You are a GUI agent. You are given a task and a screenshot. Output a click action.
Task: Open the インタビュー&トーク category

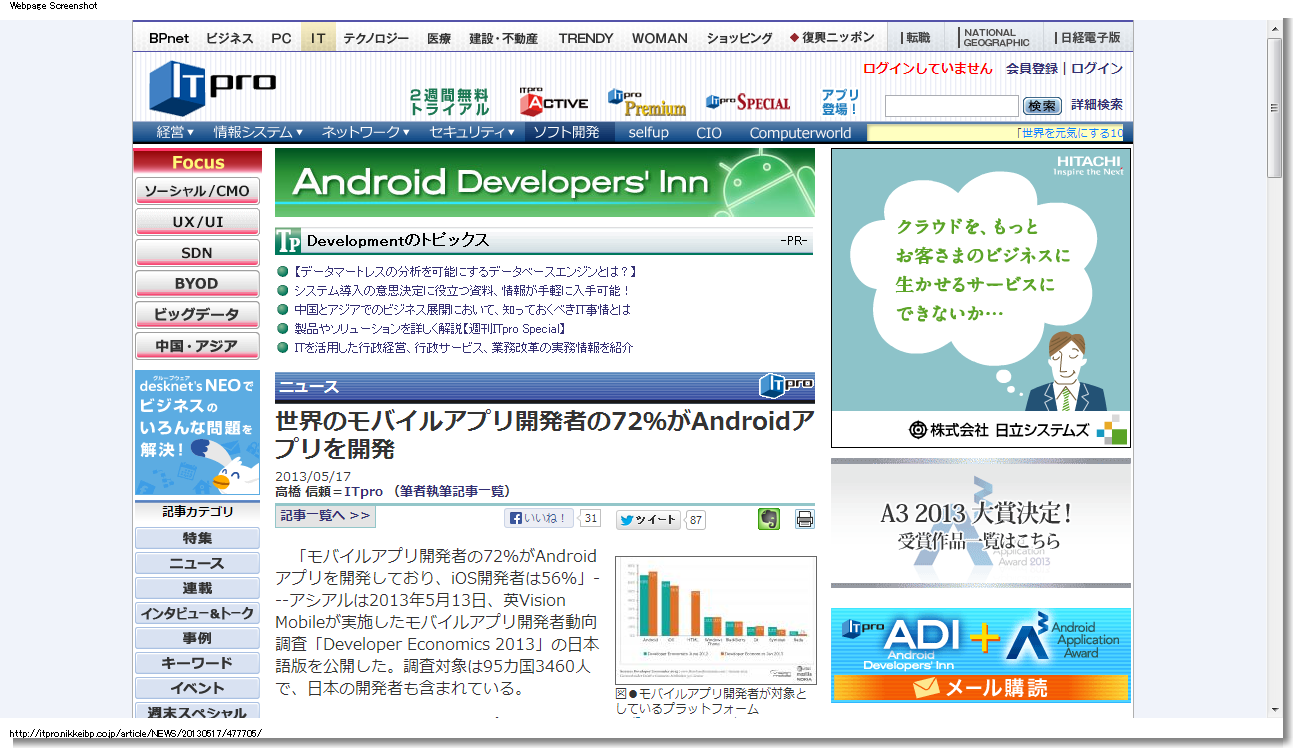tap(197, 613)
